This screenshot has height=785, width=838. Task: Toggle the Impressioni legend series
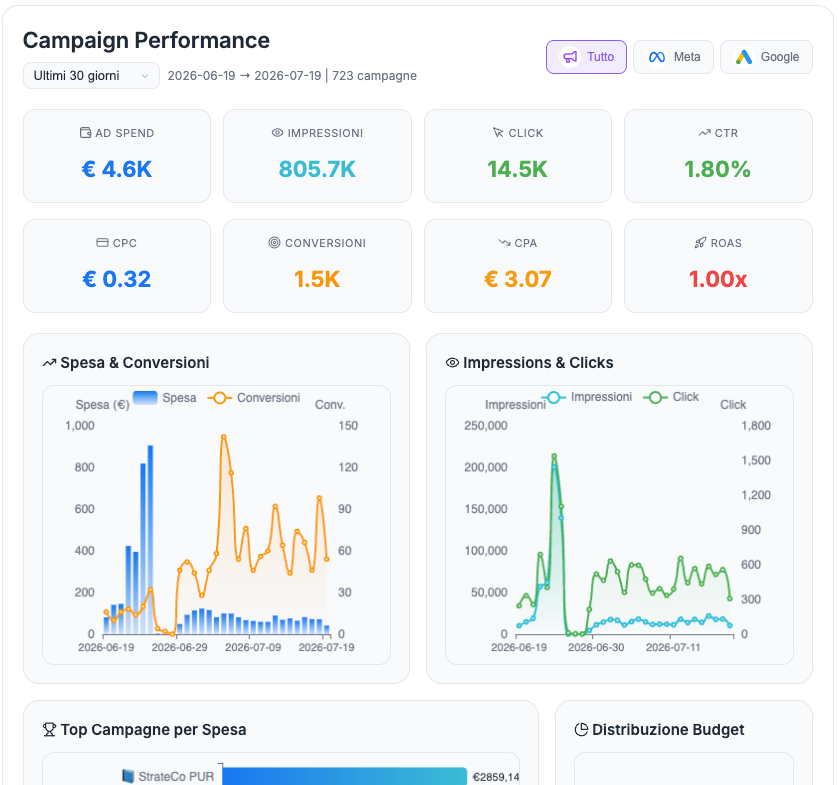coord(587,397)
